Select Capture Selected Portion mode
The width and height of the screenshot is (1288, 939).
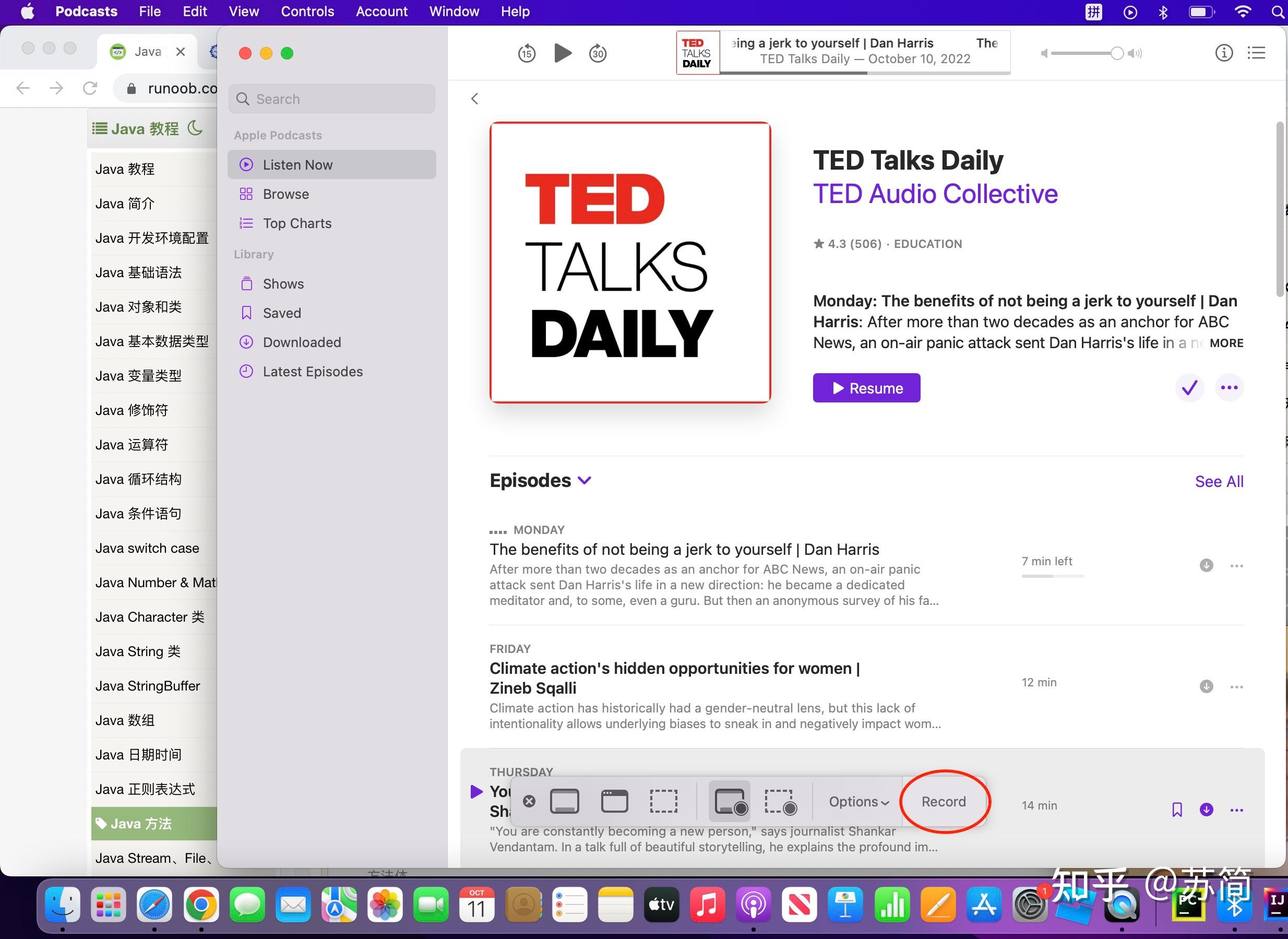(x=664, y=801)
